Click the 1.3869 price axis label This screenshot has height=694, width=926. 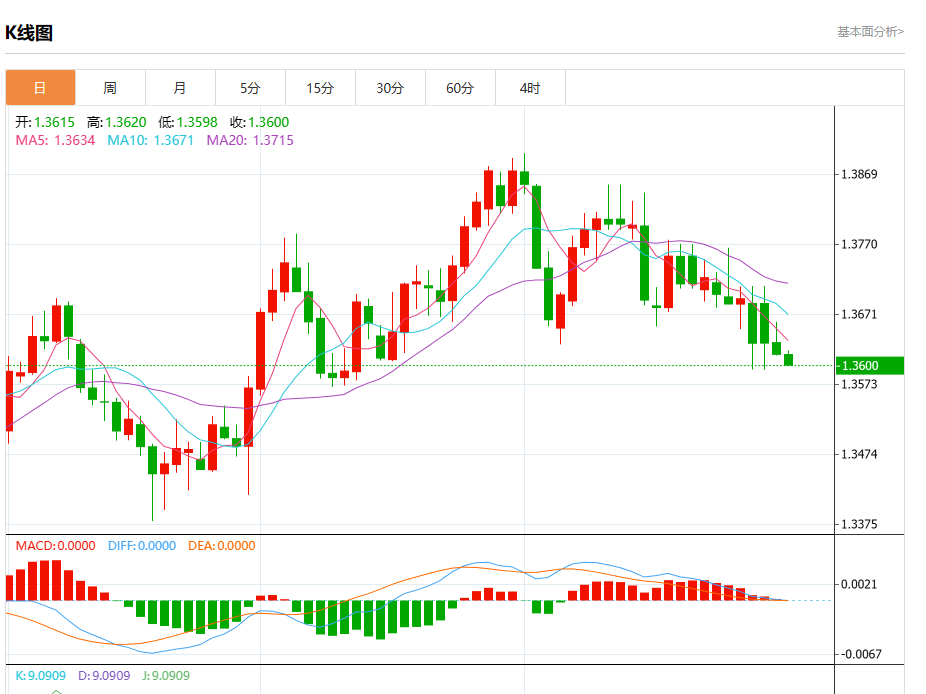[x=859, y=175]
